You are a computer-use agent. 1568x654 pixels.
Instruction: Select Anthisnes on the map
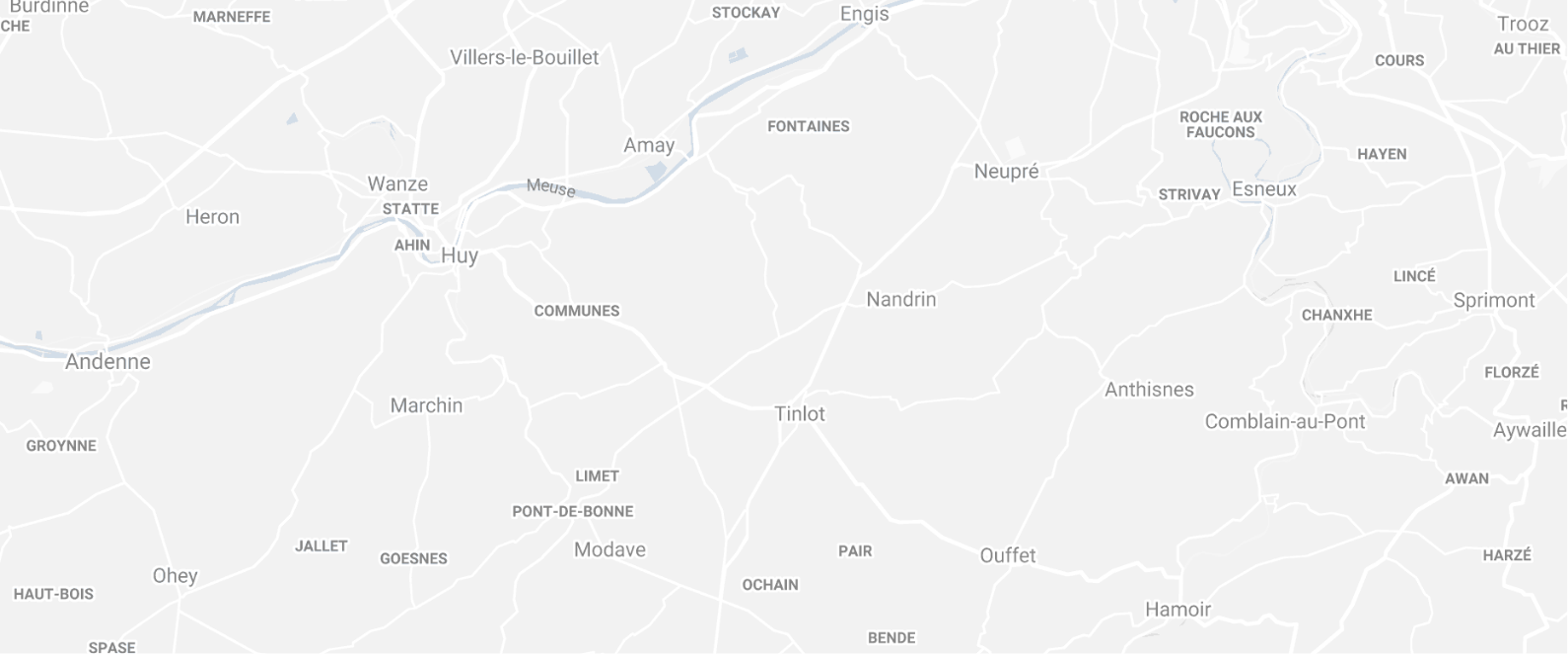click(x=1149, y=390)
